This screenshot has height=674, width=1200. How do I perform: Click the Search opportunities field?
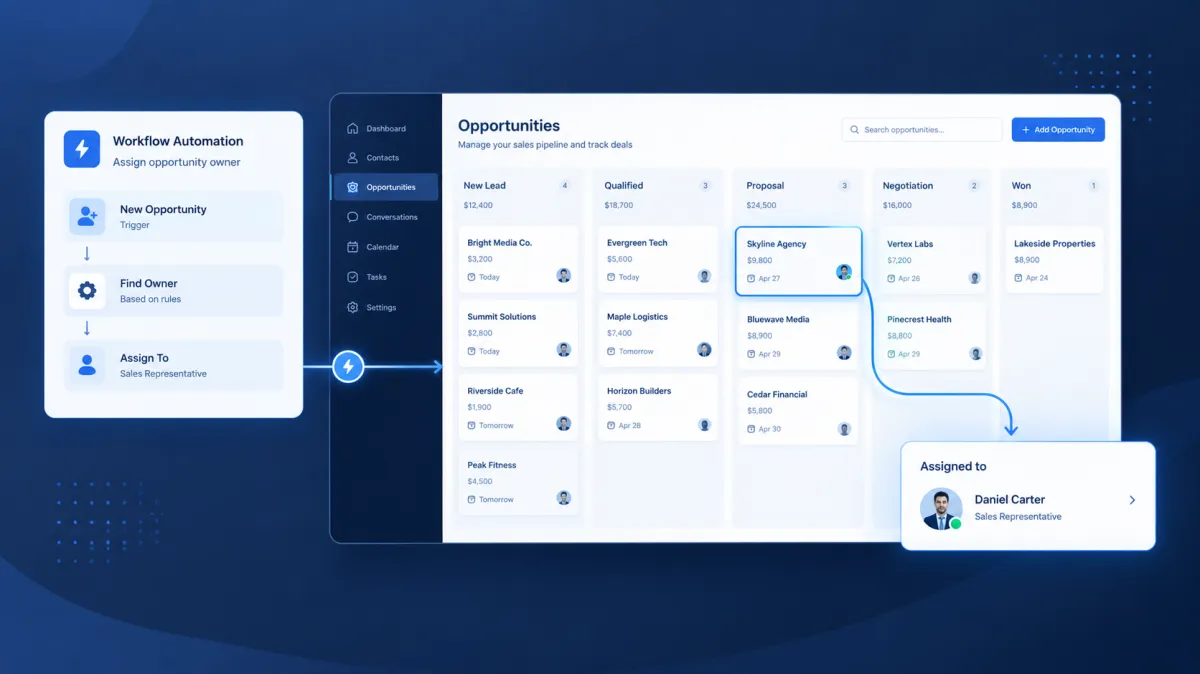click(922, 130)
